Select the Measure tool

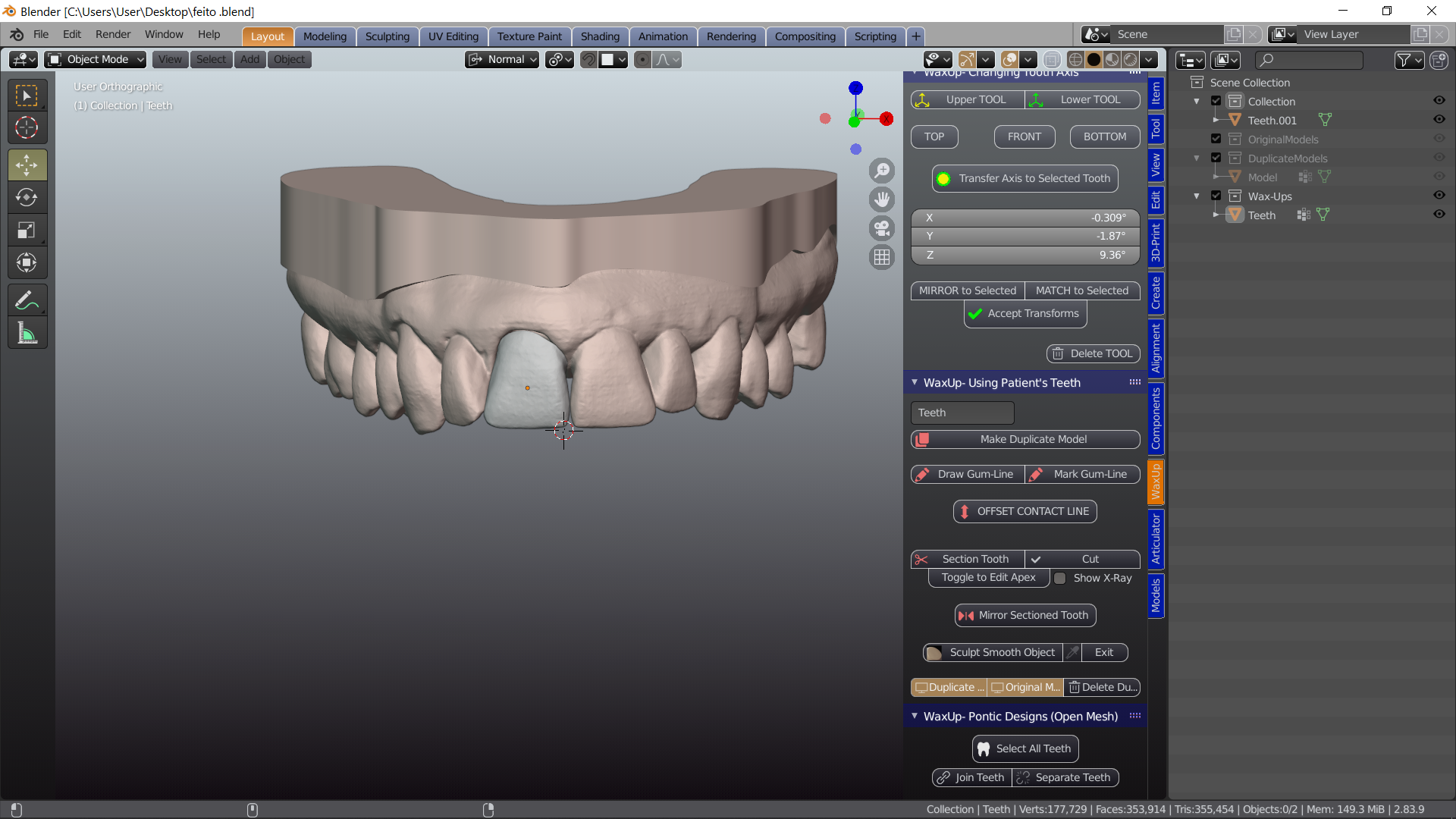27,332
